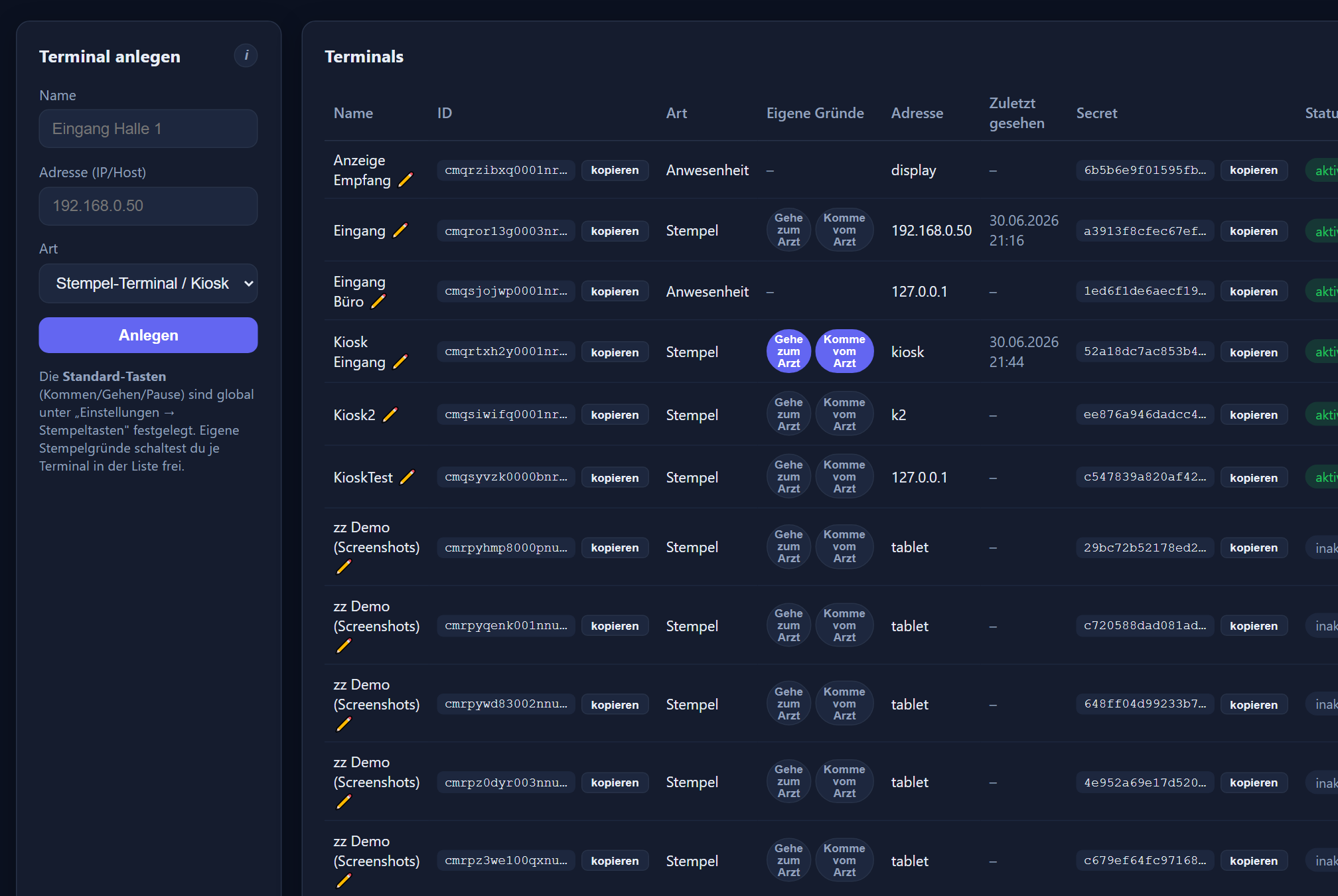Copy the ID of Anzeige Empfang
This screenshot has height=896, width=1338.
[x=615, y=170]
